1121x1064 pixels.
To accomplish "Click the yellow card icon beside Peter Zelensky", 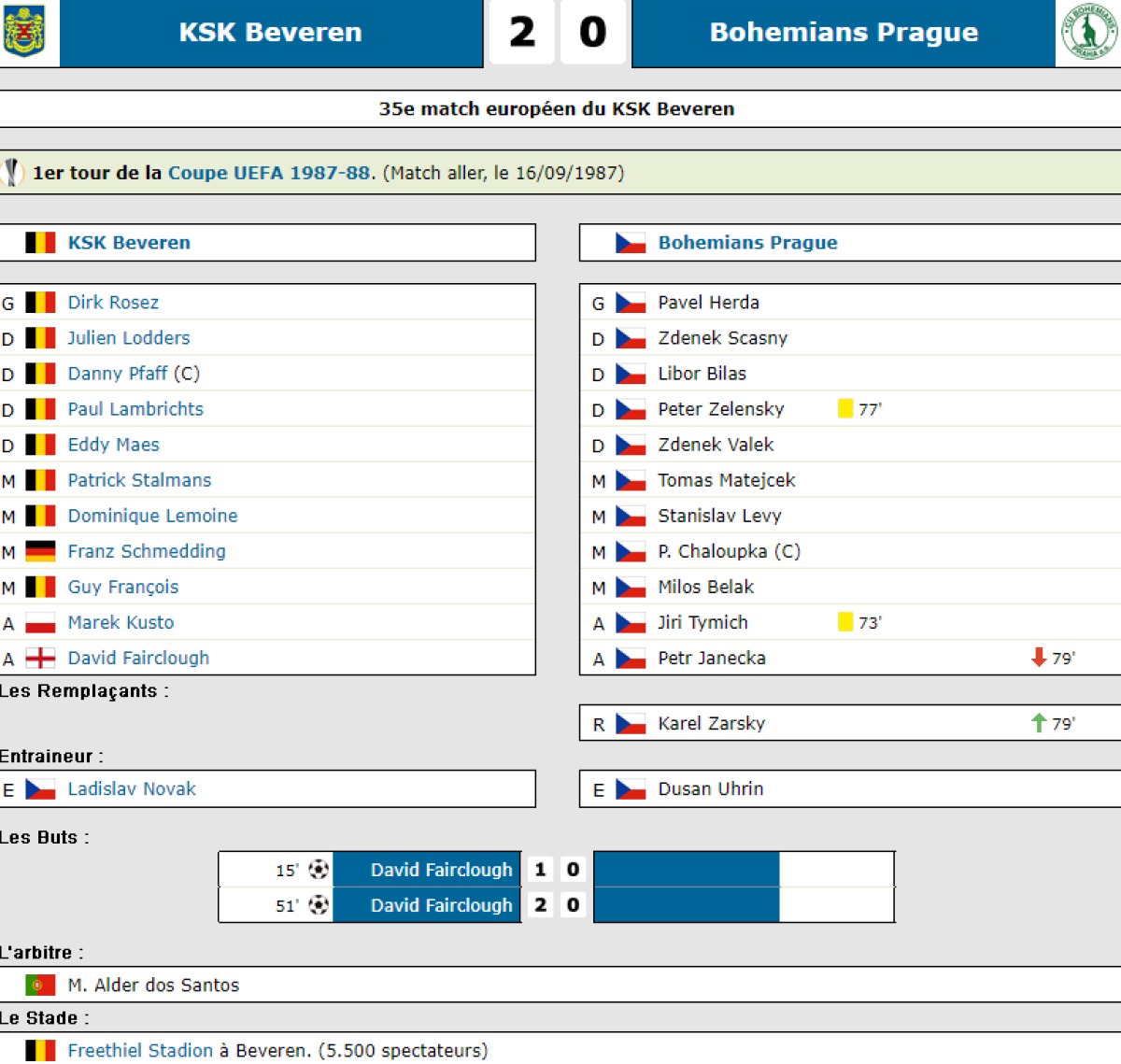I will [x=845, y=409].
